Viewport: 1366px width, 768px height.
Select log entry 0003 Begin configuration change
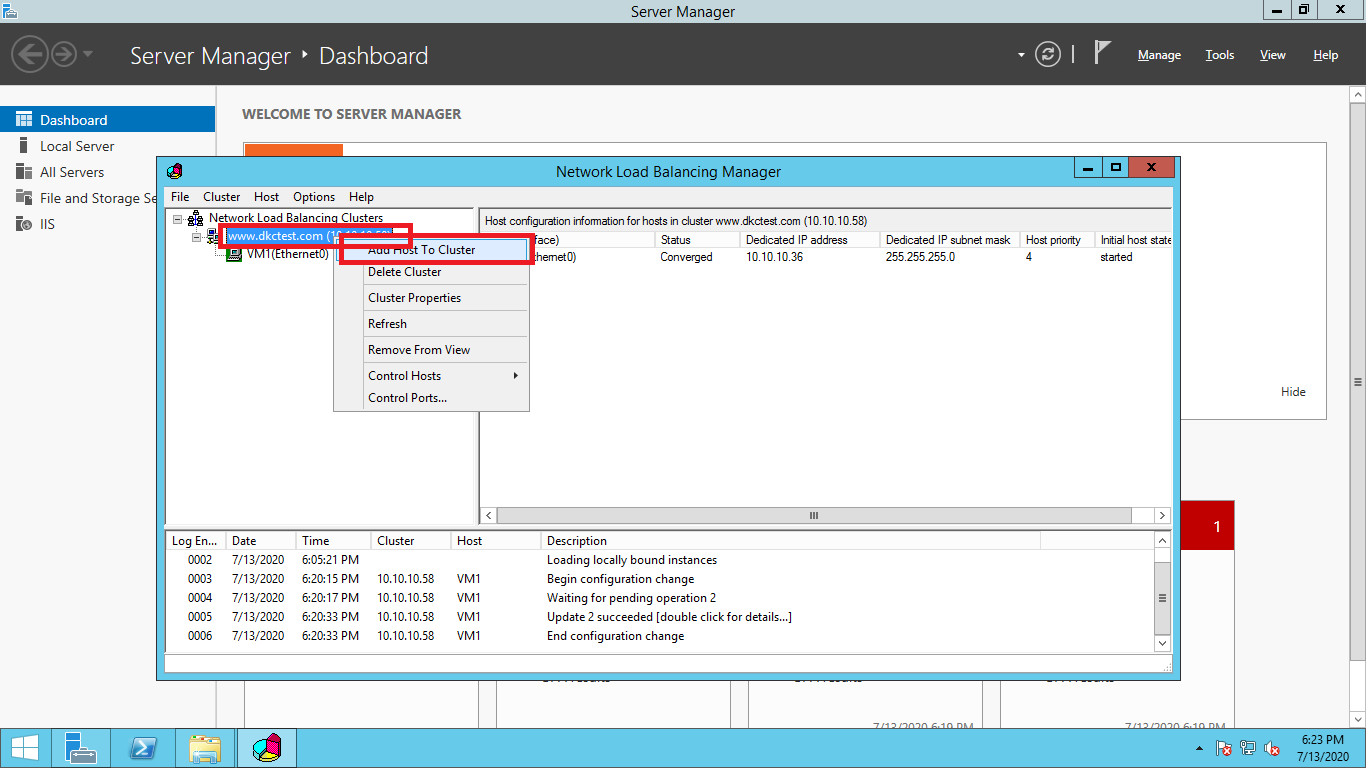tap(660, 579)
